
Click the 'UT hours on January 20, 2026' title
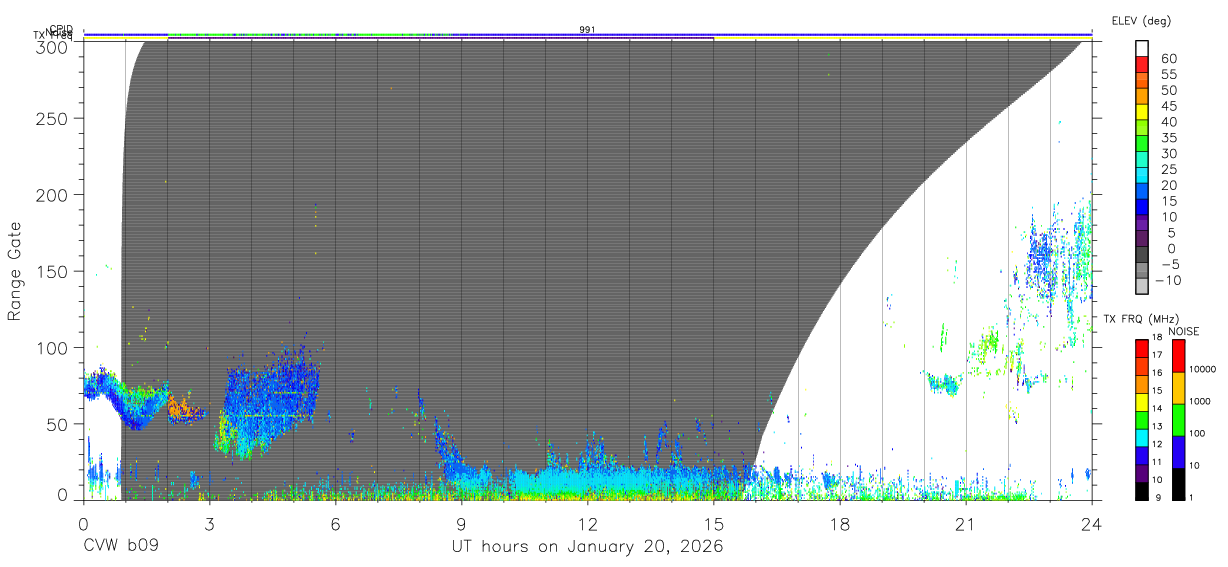[588, 547]
